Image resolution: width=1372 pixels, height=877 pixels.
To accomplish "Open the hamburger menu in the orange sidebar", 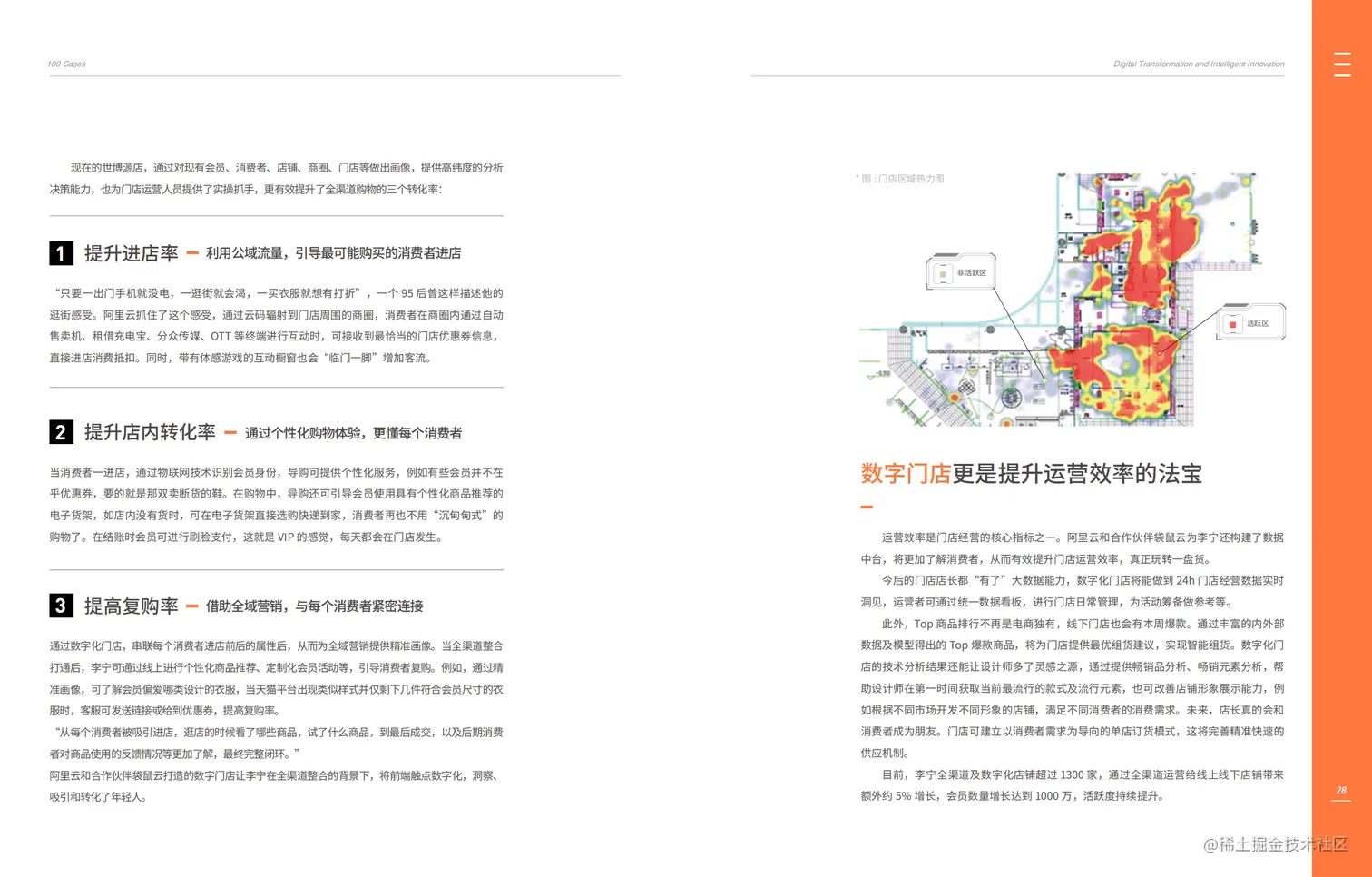I will 1341,64.
